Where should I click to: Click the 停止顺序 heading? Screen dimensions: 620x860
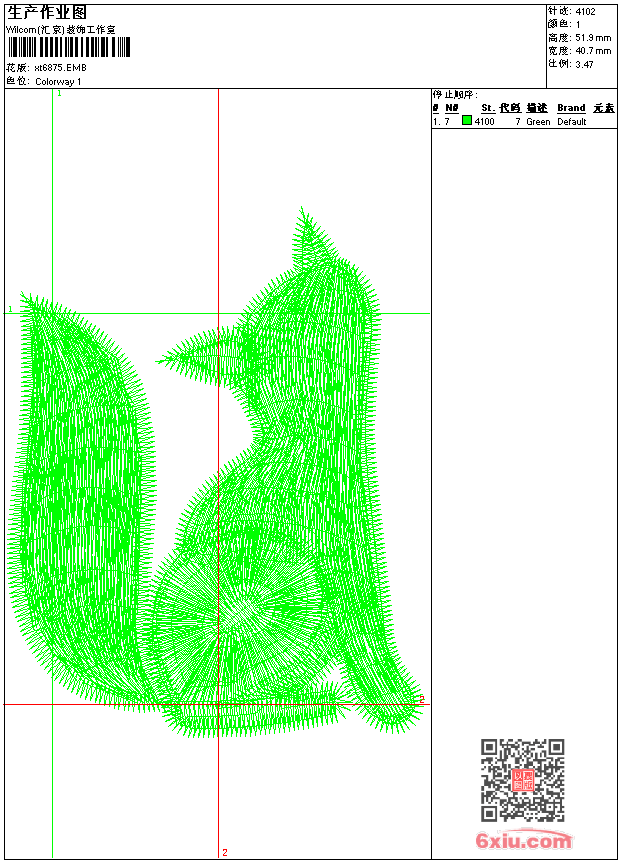[x=455, y=95]
